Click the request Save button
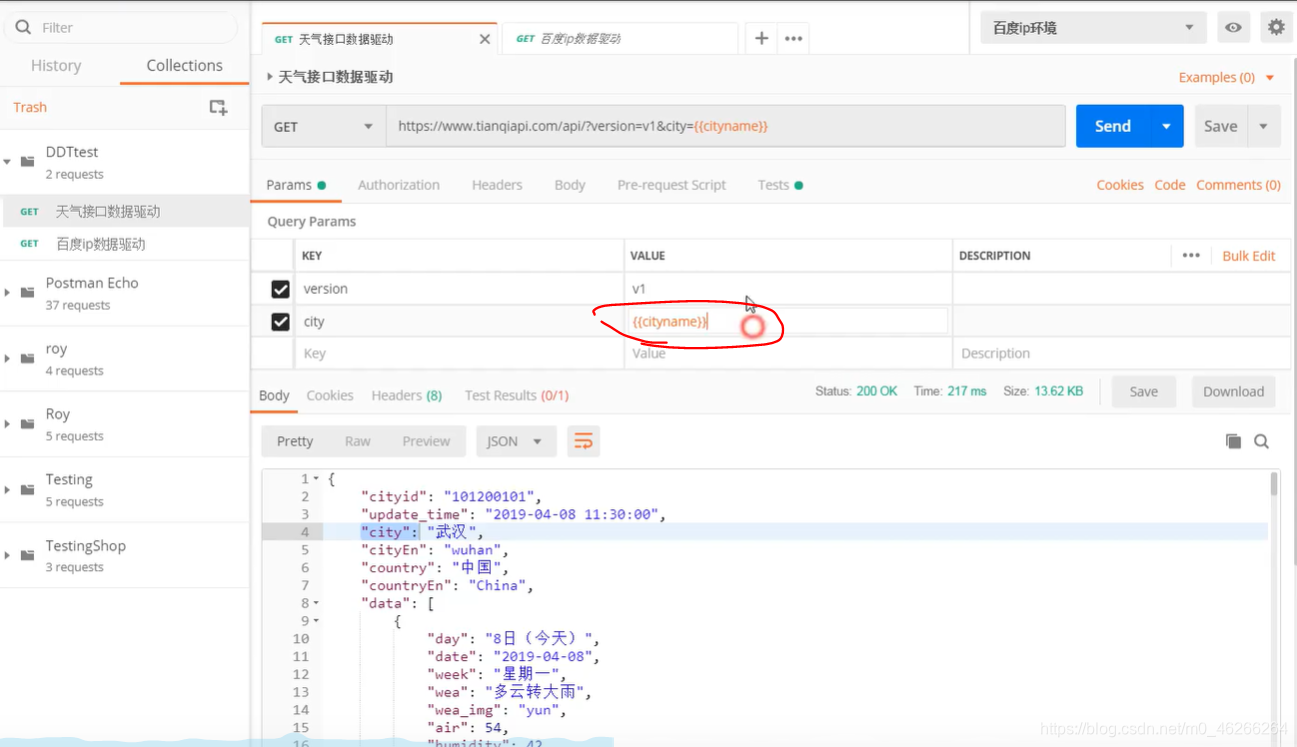 pos(1220,126)
